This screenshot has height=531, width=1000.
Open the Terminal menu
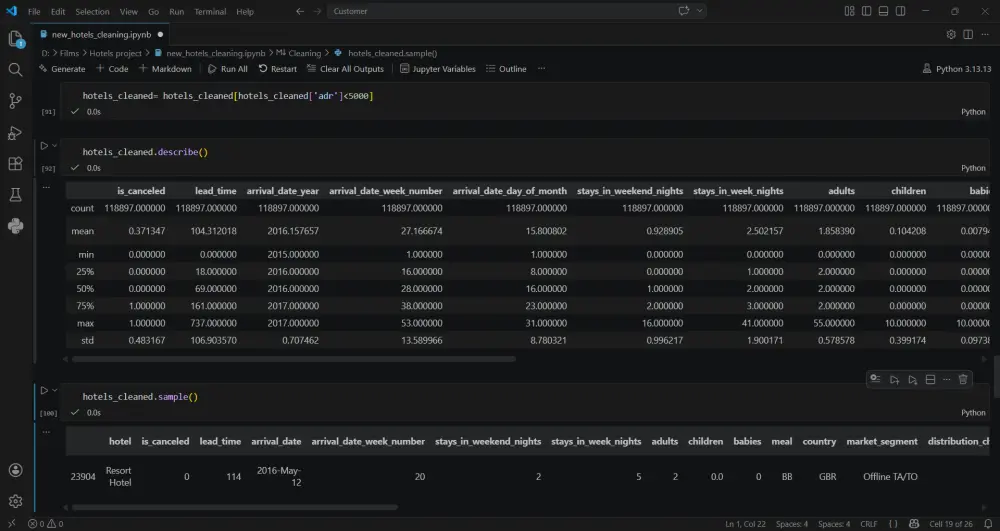click(210, 11)
